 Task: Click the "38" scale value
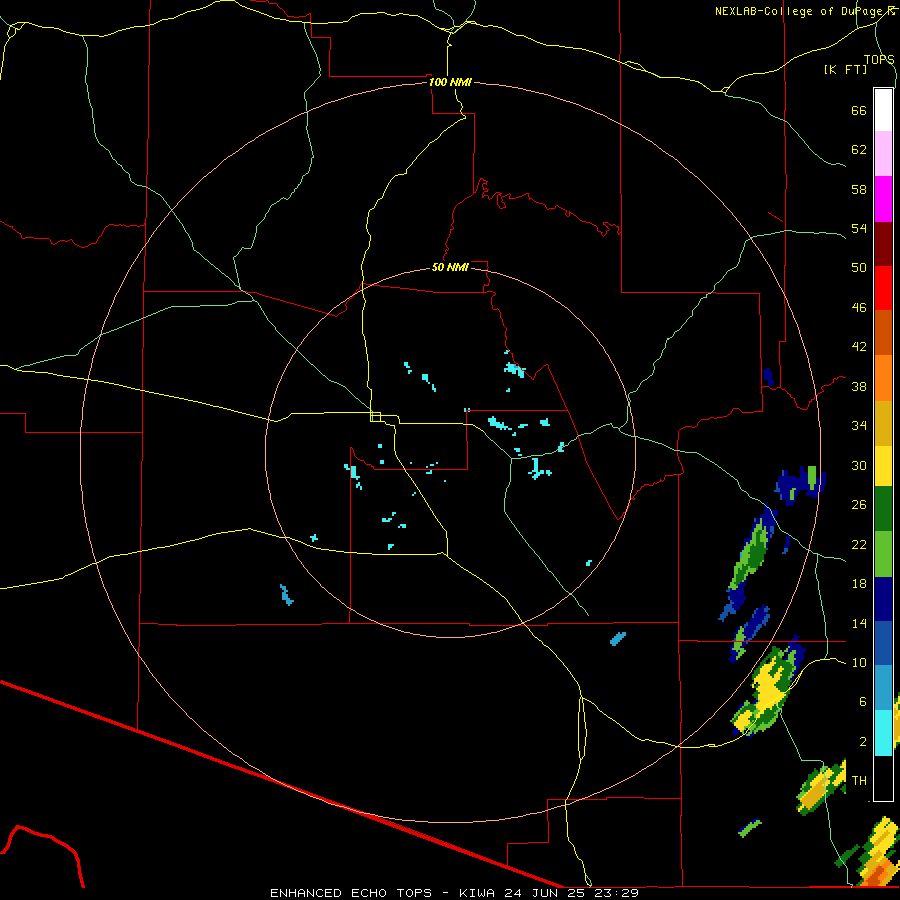859,386
